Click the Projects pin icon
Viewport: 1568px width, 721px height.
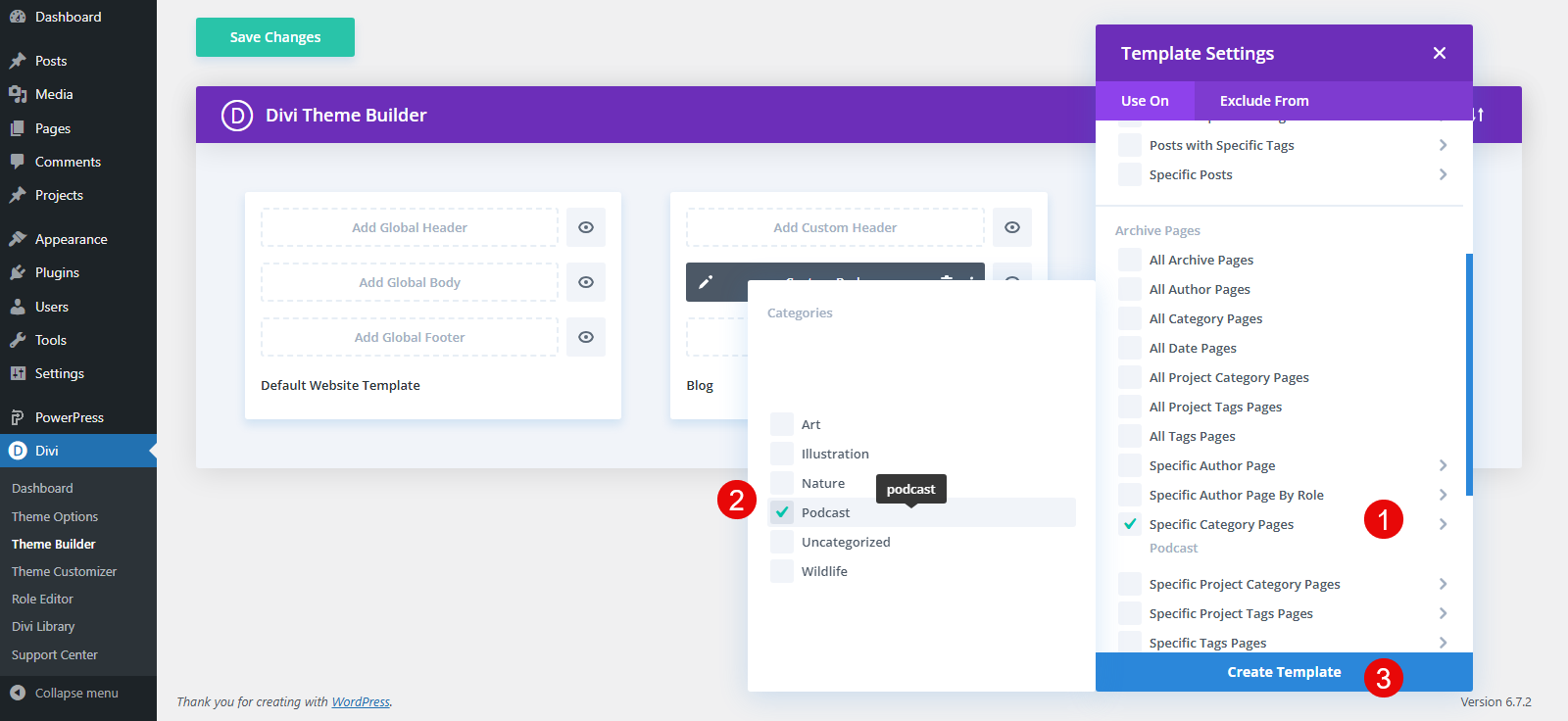pyautogui.click(x=18, y=195)
